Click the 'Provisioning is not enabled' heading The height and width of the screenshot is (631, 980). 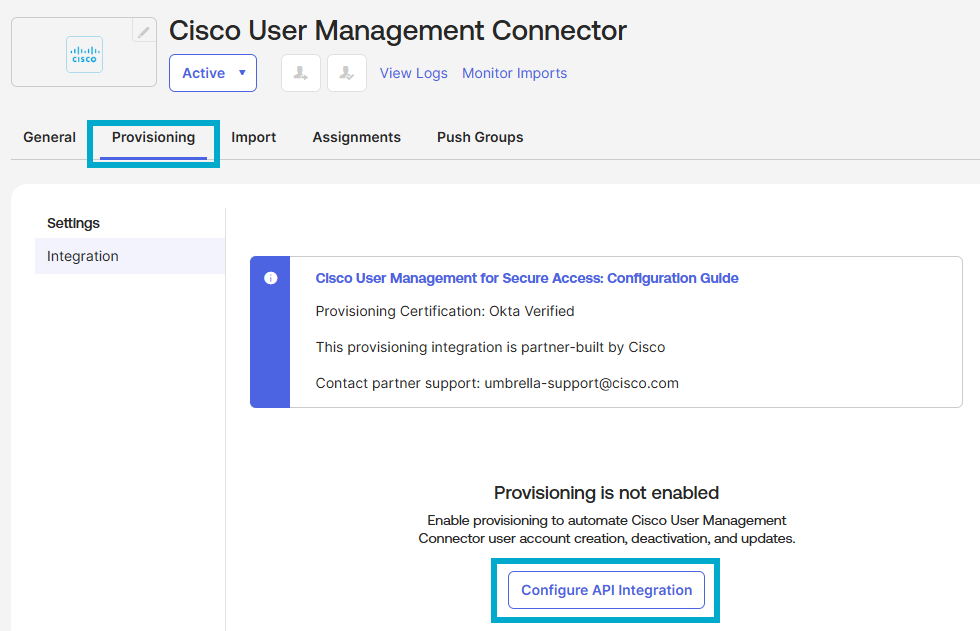pos(606,493)
